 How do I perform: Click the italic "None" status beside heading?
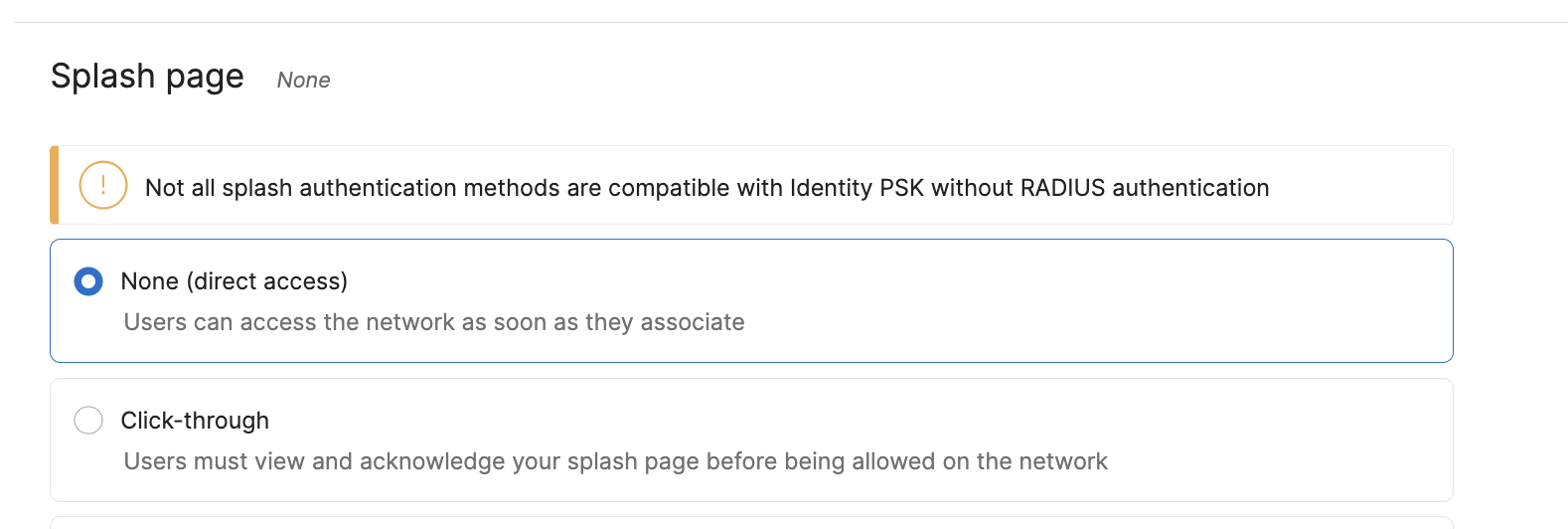pyautogui.click(x=303, y=81)
